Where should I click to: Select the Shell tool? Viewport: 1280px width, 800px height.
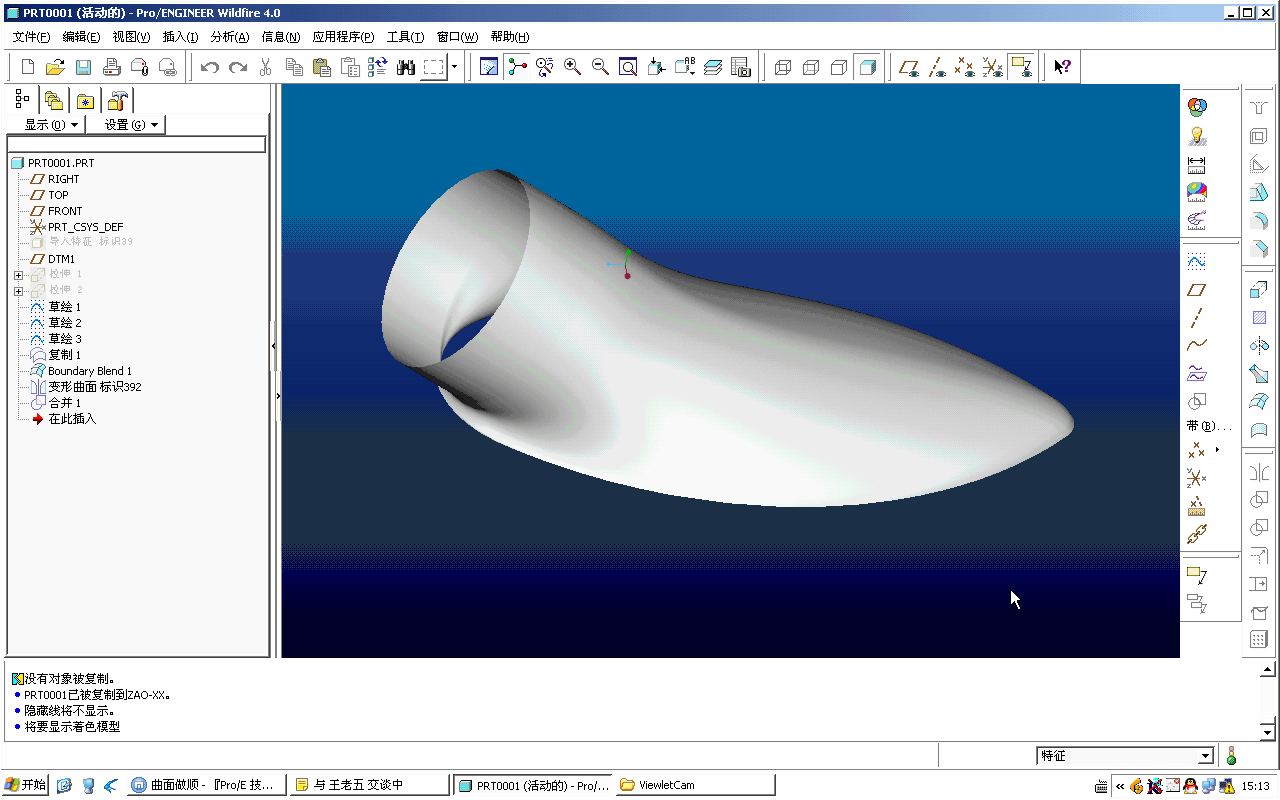[x=1259, y=137]
